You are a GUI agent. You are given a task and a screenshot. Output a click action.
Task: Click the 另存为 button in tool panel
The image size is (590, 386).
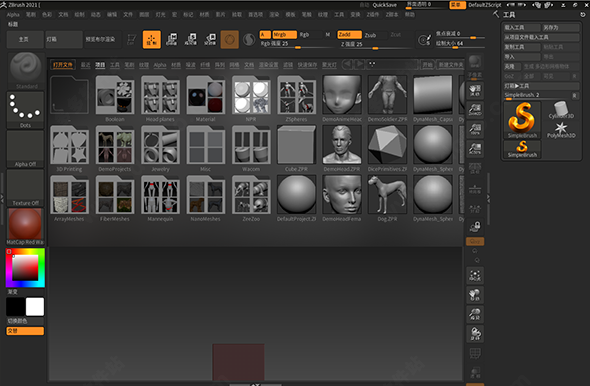pos(561,27)
